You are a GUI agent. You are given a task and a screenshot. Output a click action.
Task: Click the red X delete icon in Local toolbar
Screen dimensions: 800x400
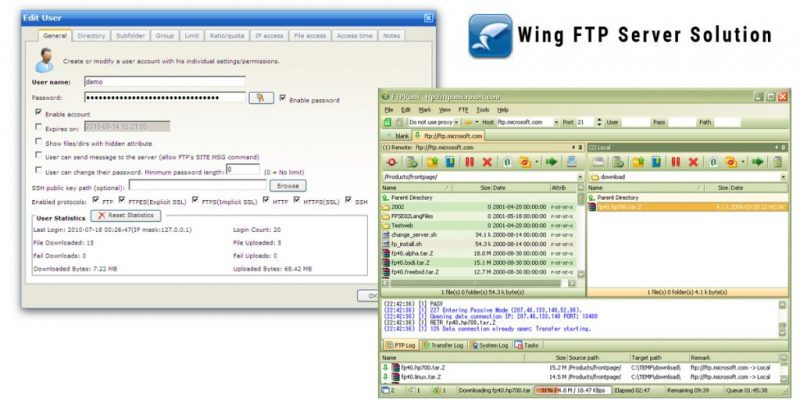point(693,162)
